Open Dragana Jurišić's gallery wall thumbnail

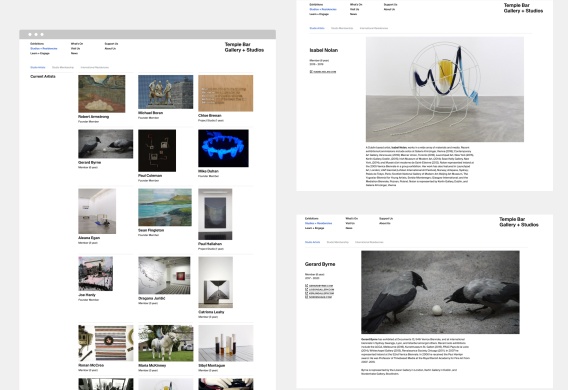pyautogui.click(x=164, y=276)
